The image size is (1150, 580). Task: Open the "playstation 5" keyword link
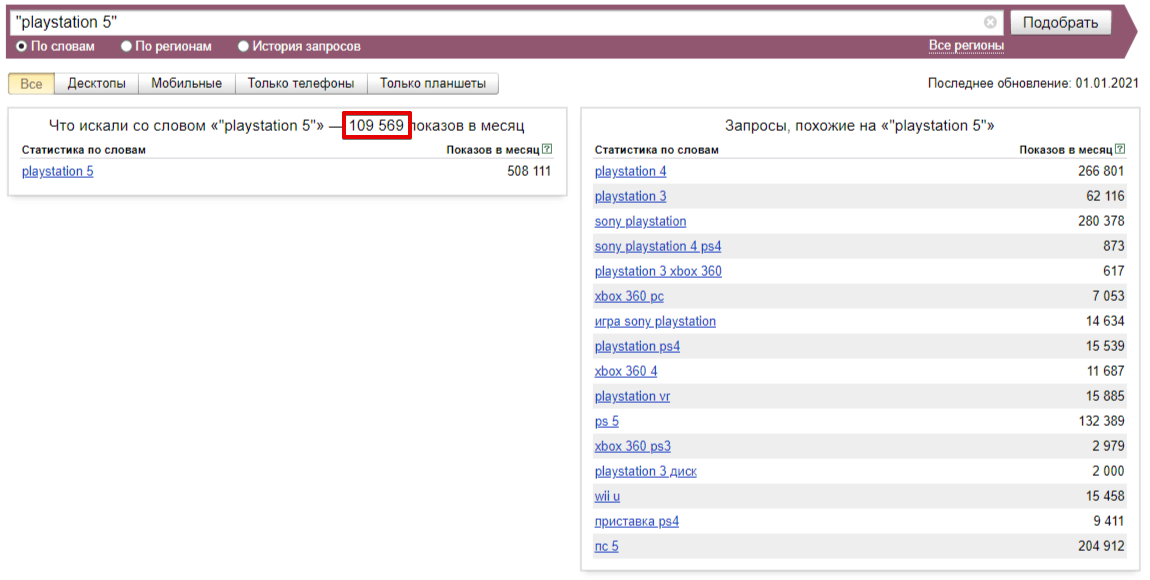point(57,172)
